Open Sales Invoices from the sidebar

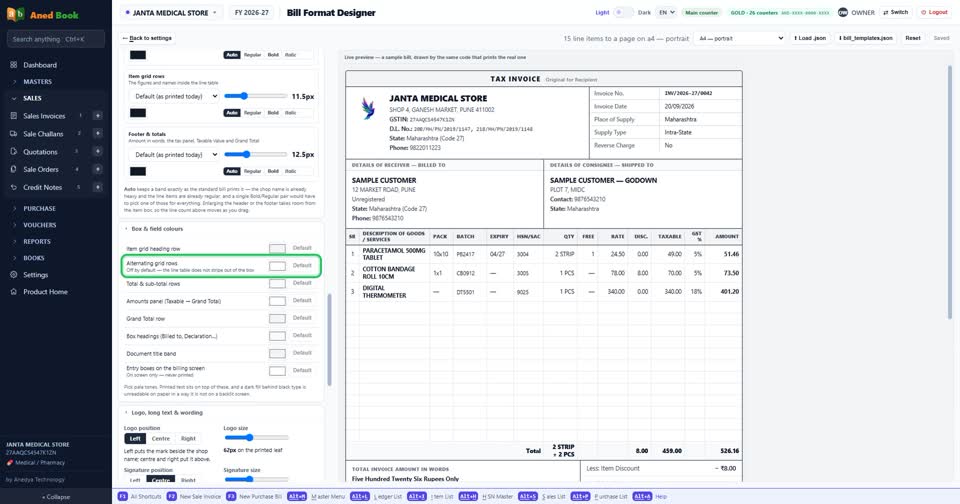pyautogui.click(x=44, y=116)
